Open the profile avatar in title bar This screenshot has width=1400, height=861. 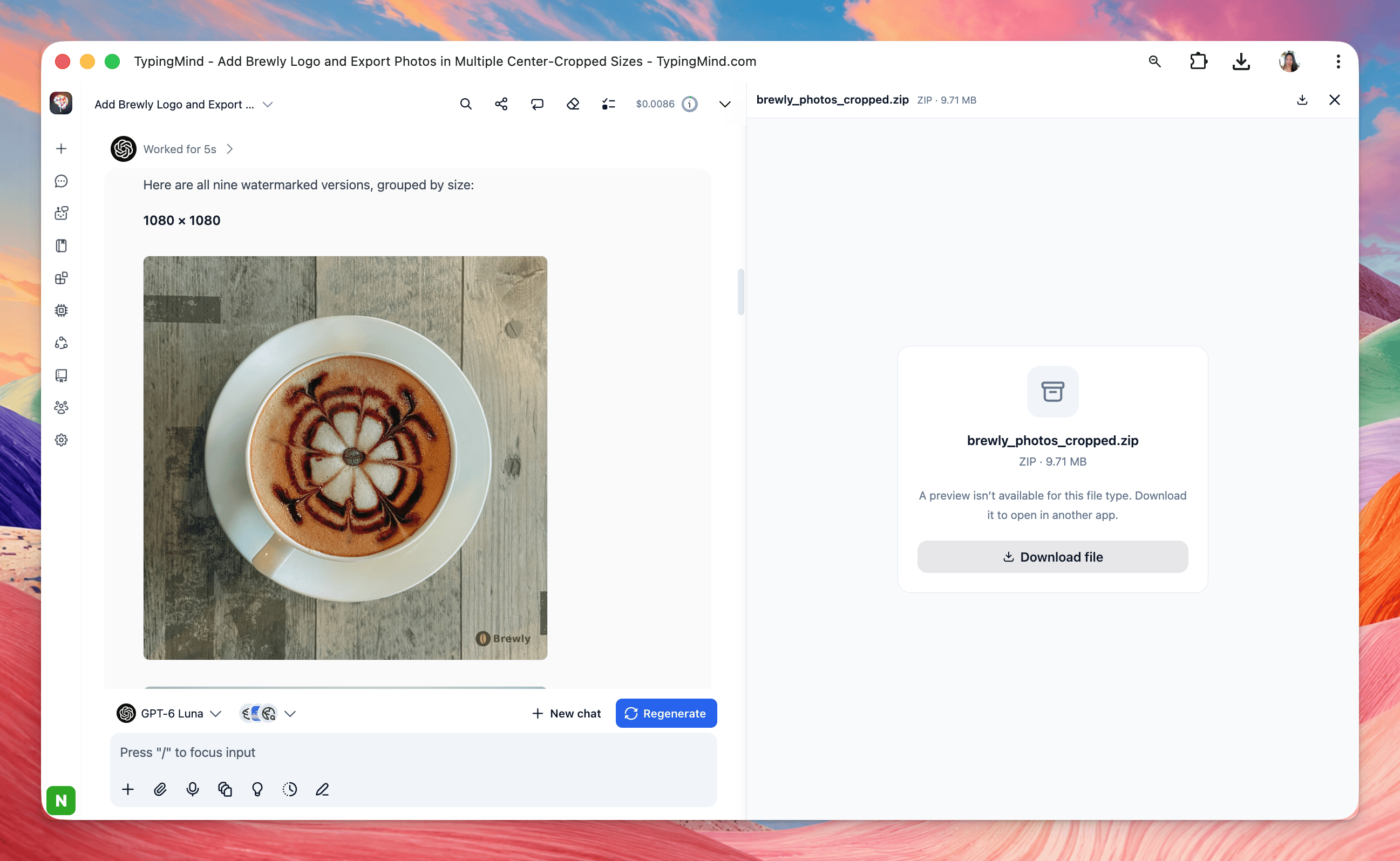tap(1289, 61)
